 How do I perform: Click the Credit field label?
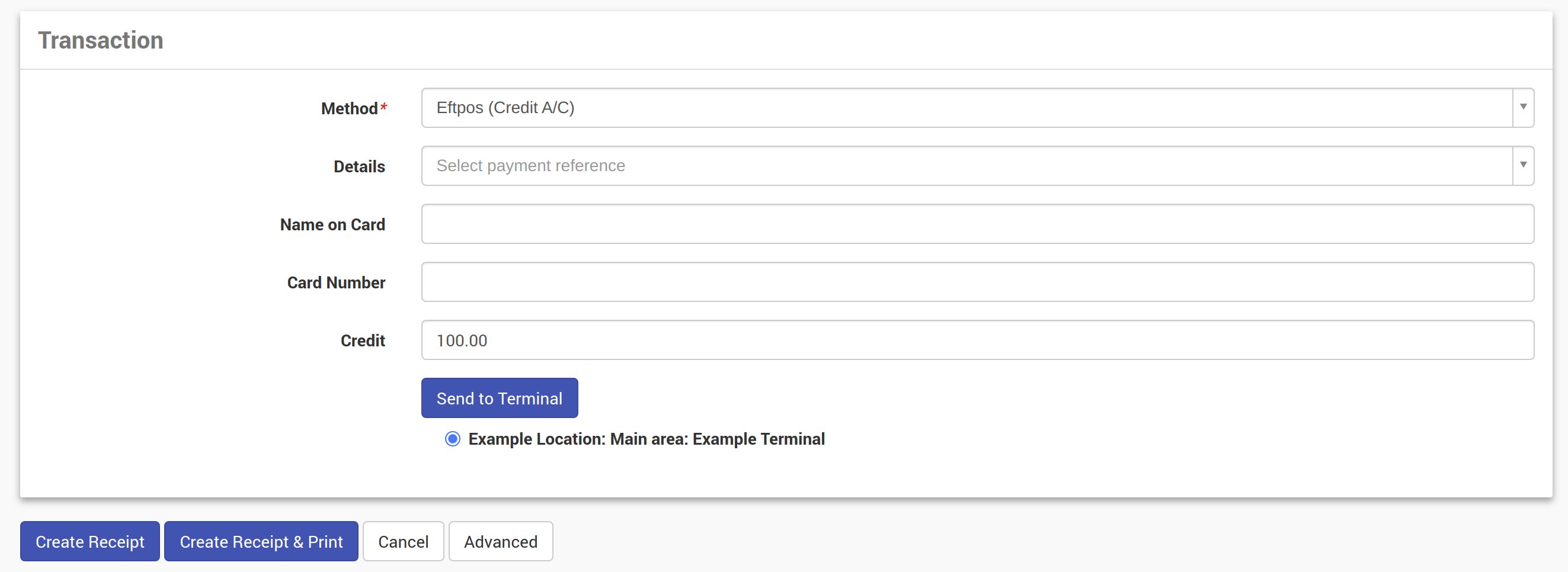[363, 340]
